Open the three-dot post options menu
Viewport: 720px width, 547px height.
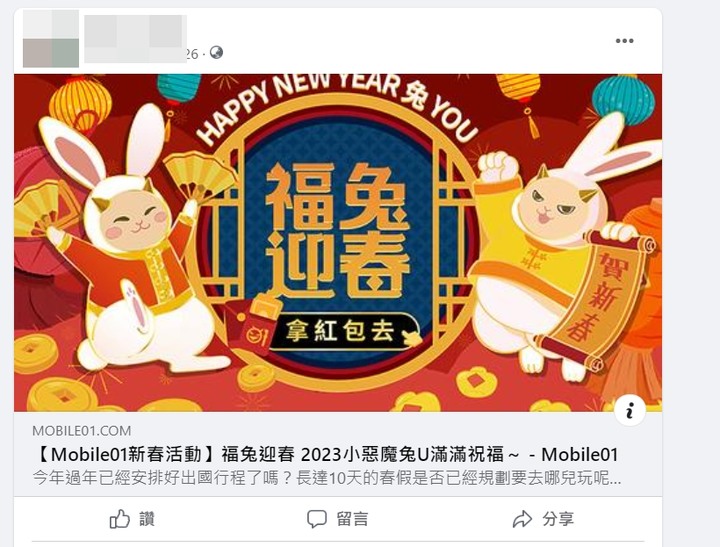coord(624,41)
